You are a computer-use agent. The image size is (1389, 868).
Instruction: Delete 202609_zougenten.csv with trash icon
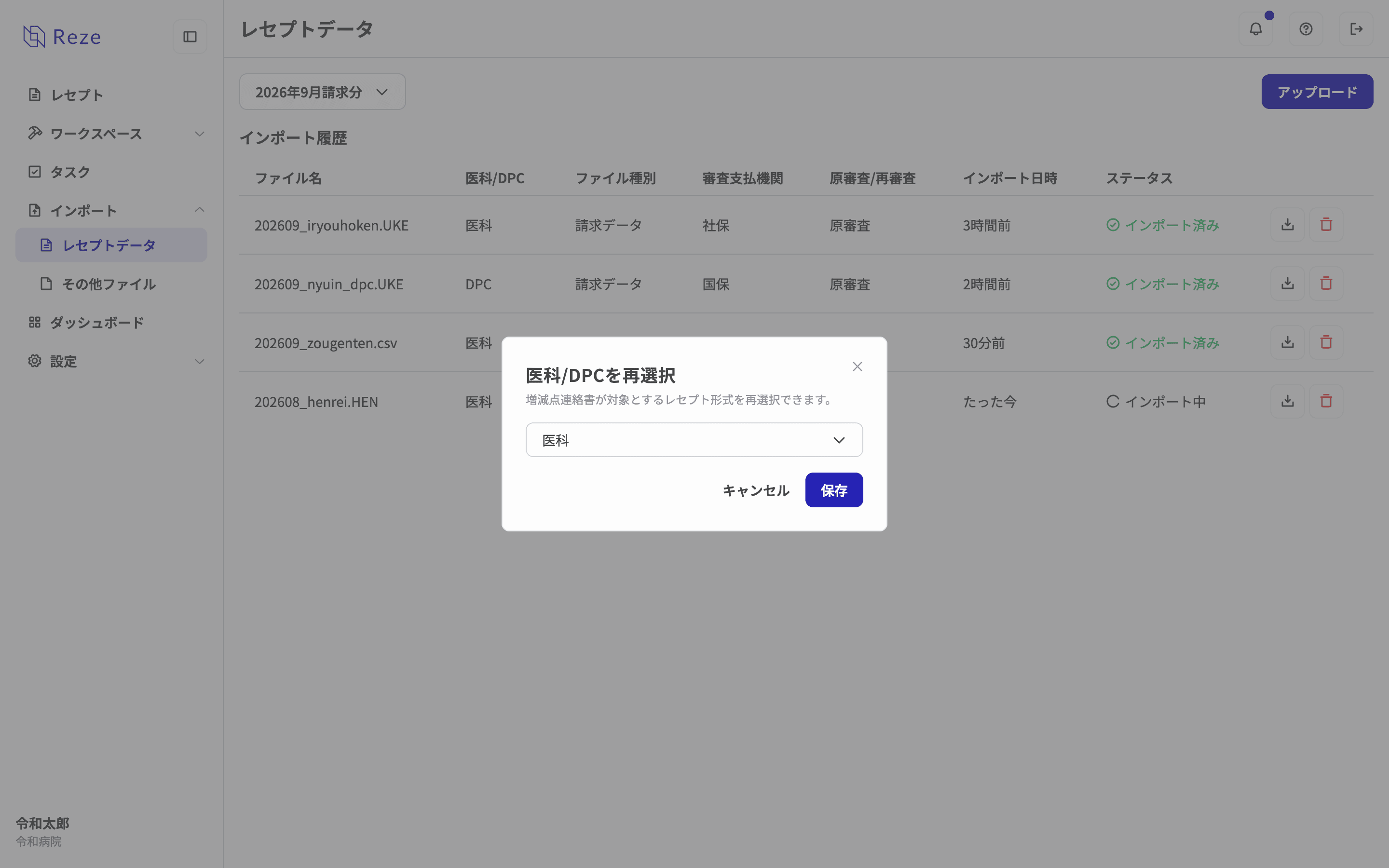coord(1326,342)
